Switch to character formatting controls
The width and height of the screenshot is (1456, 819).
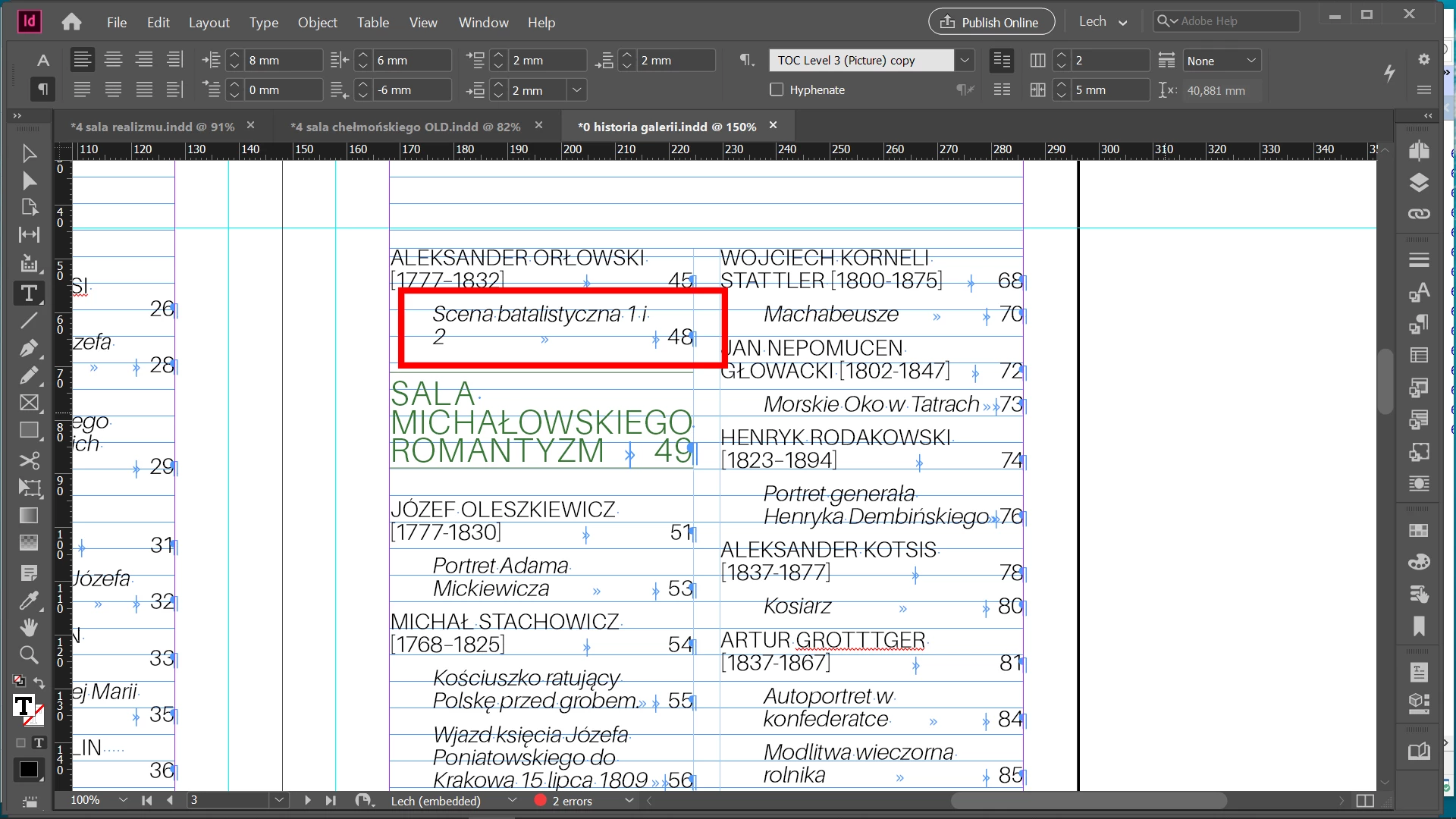tap(43, 61)
